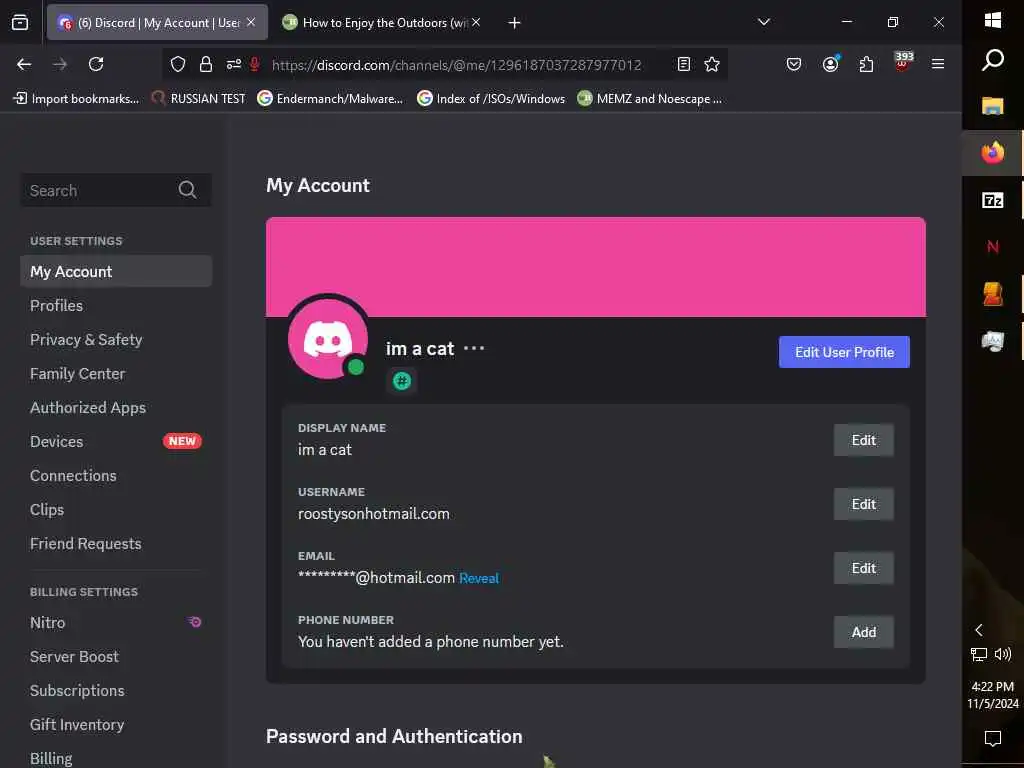Viewport: 1024px width, 768px height.
Task: List all tabs dropdown arrow
Action: click(x=763, y=22)
